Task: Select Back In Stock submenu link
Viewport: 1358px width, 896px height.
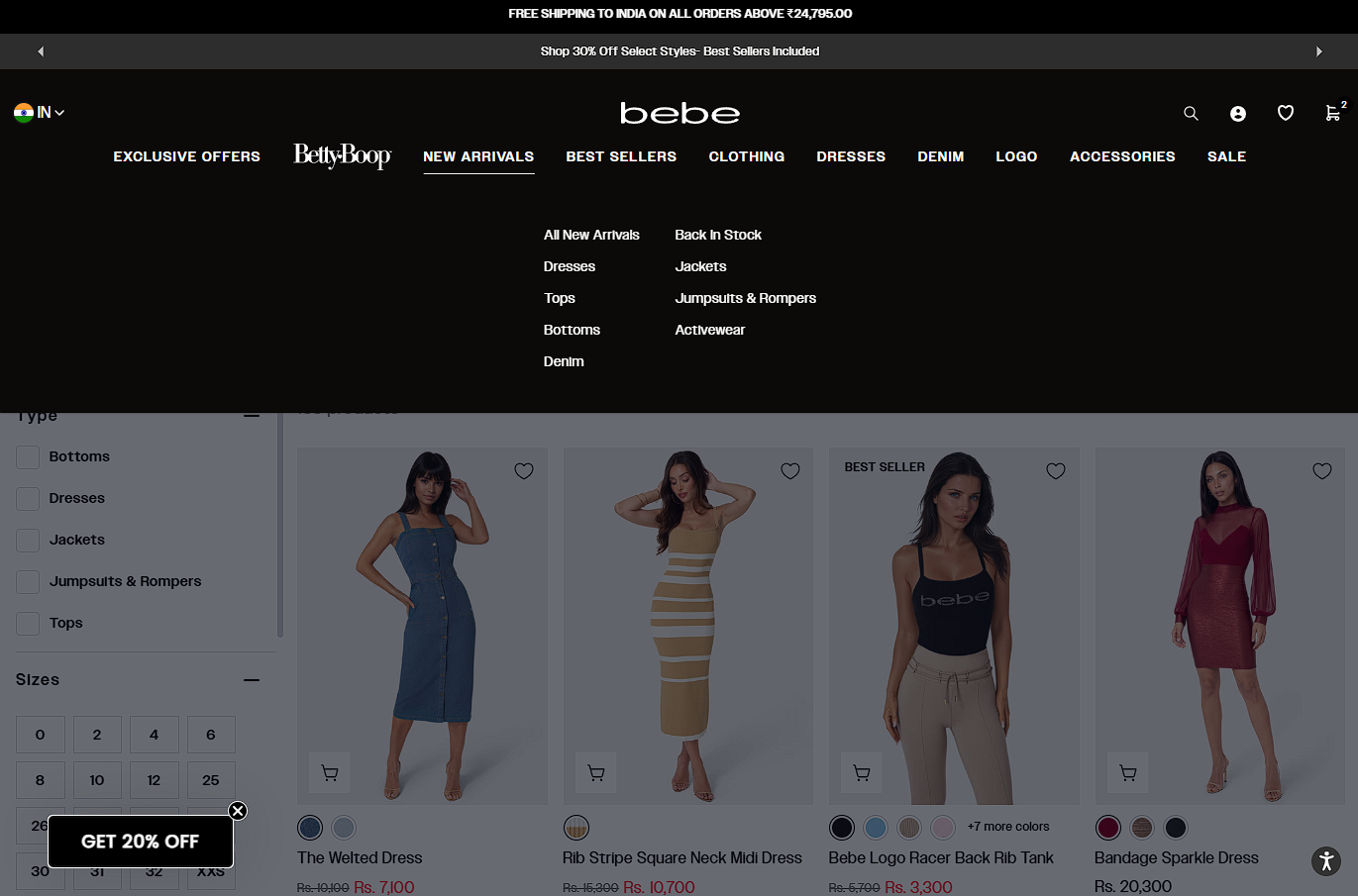Action: pos(718,235)
